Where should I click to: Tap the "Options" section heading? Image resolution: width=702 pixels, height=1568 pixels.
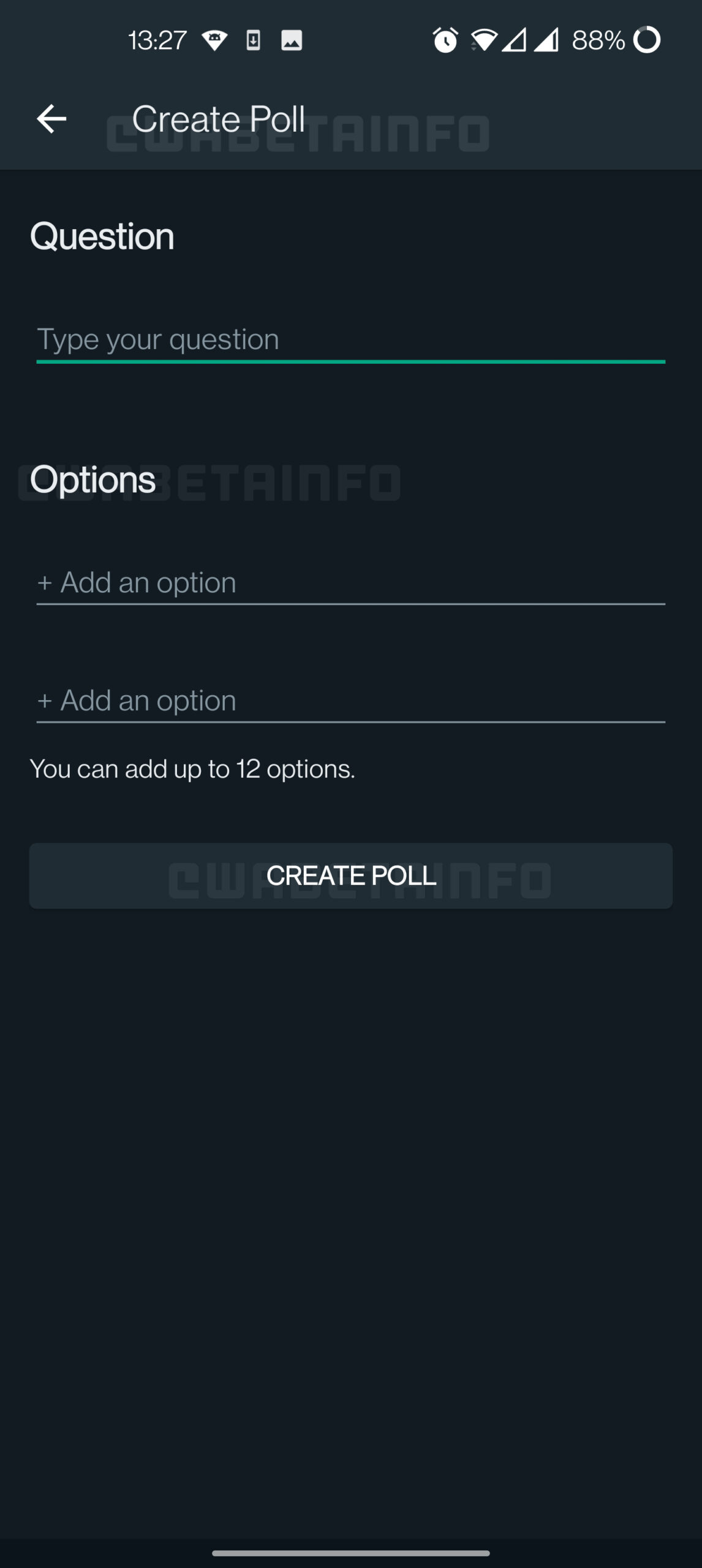coord(92,479)
